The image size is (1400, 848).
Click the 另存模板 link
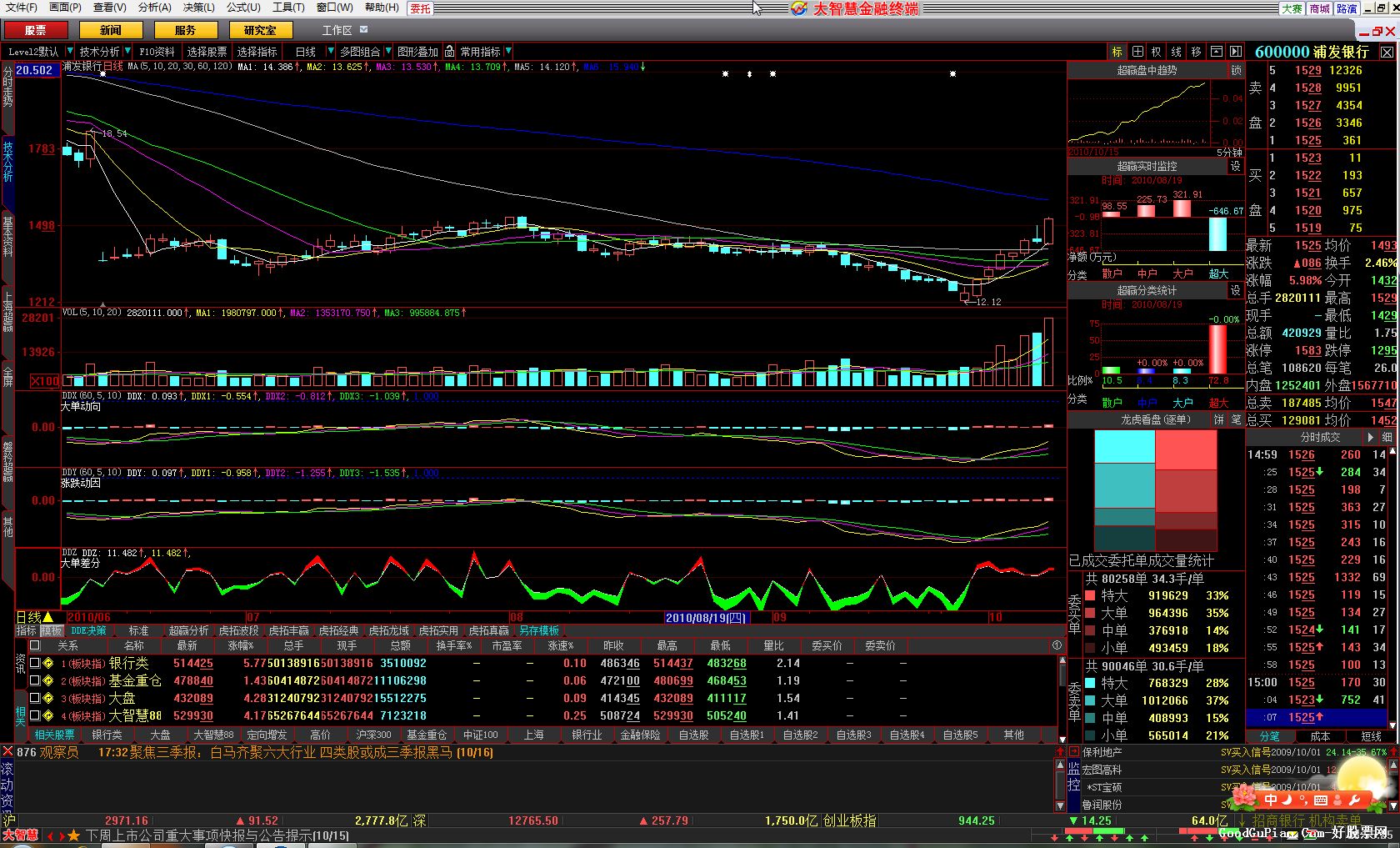coord(539,631)
